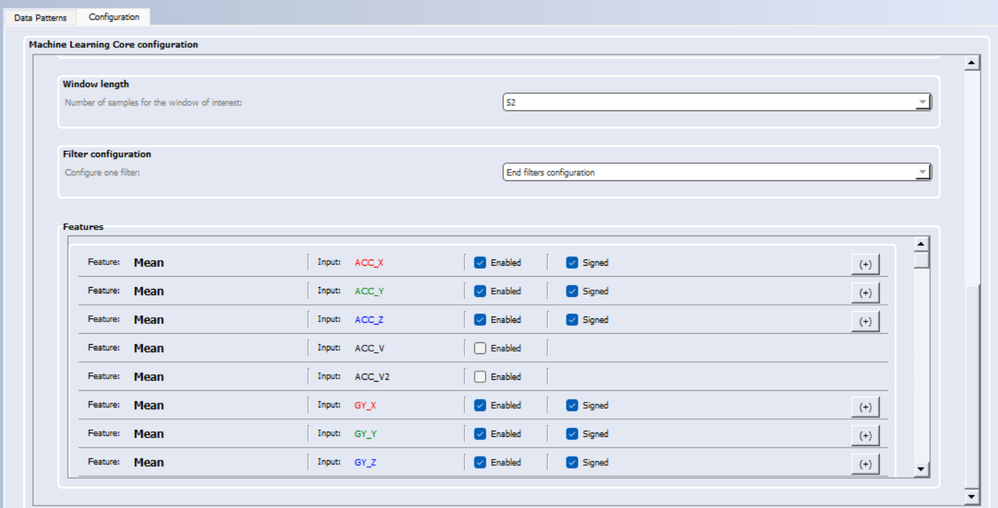
Task: Click the (+) button for Mean GY_Z
Action: tap(865, 463)
